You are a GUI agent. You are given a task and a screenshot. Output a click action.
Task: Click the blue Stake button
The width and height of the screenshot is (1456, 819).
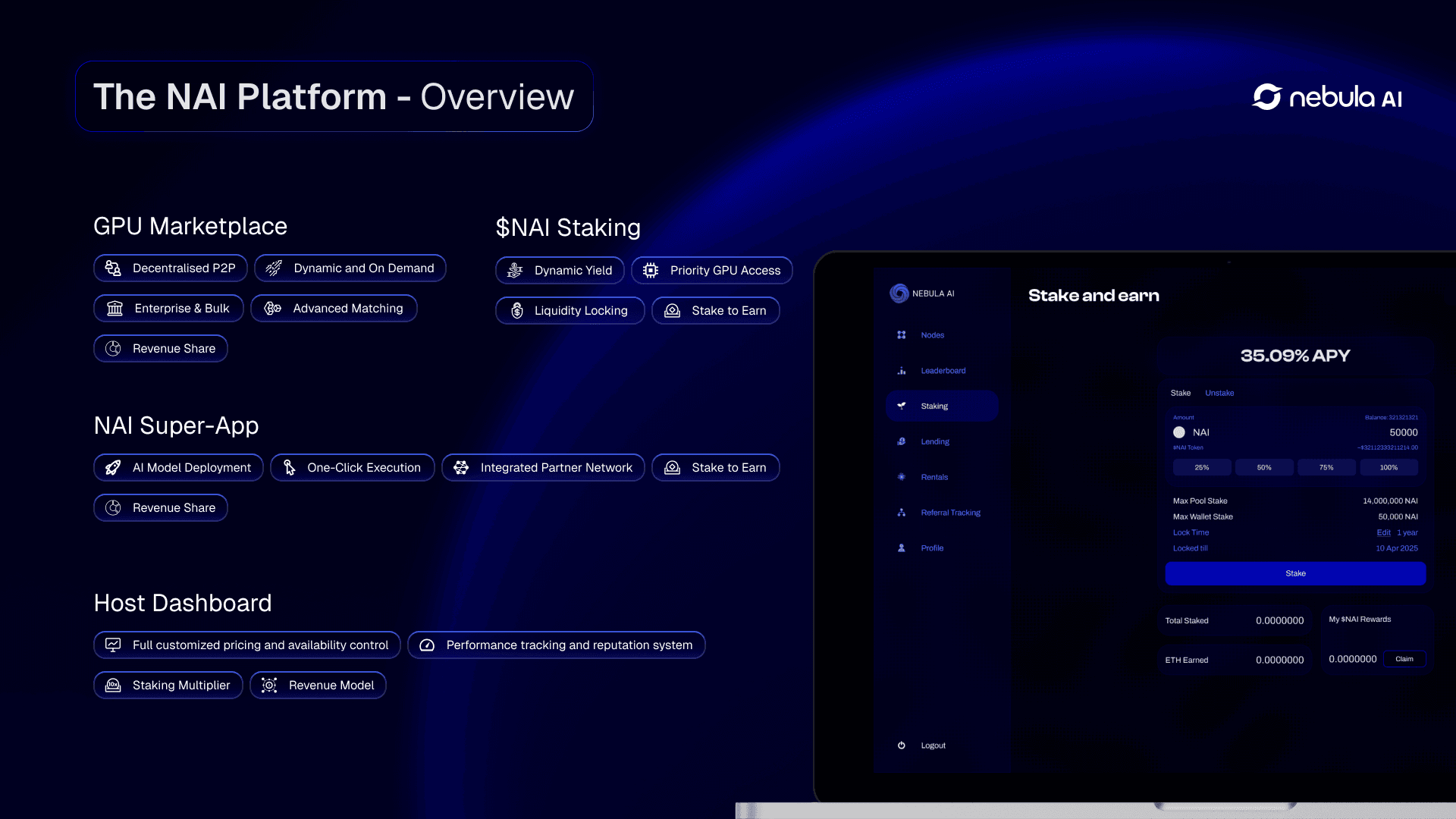click(1295, 573)
